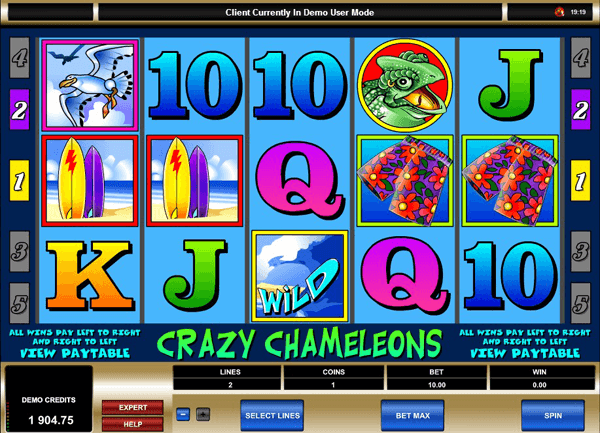Image resolution: width=600 pixels, height=433 pixels.
Task: Click the pink Q on middle reel
Action: [300, 180]
